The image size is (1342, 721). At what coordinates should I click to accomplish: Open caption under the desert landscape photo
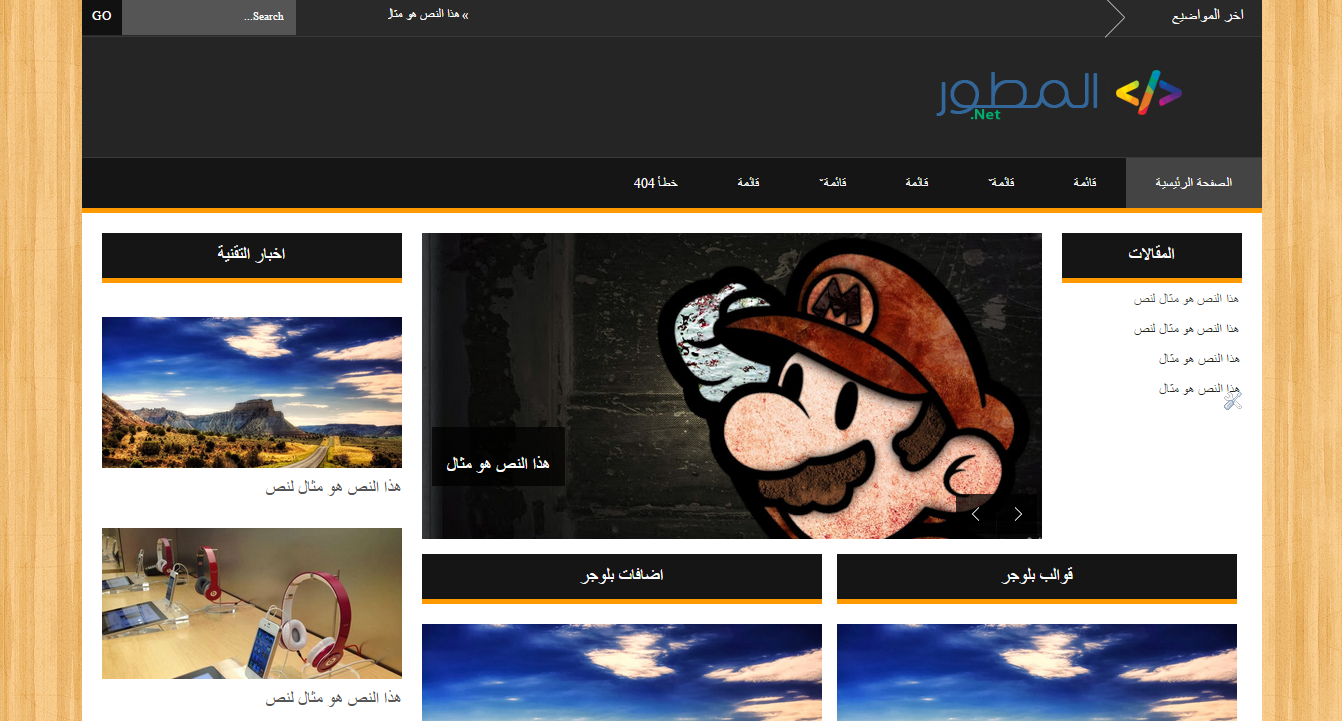(333, 487)
